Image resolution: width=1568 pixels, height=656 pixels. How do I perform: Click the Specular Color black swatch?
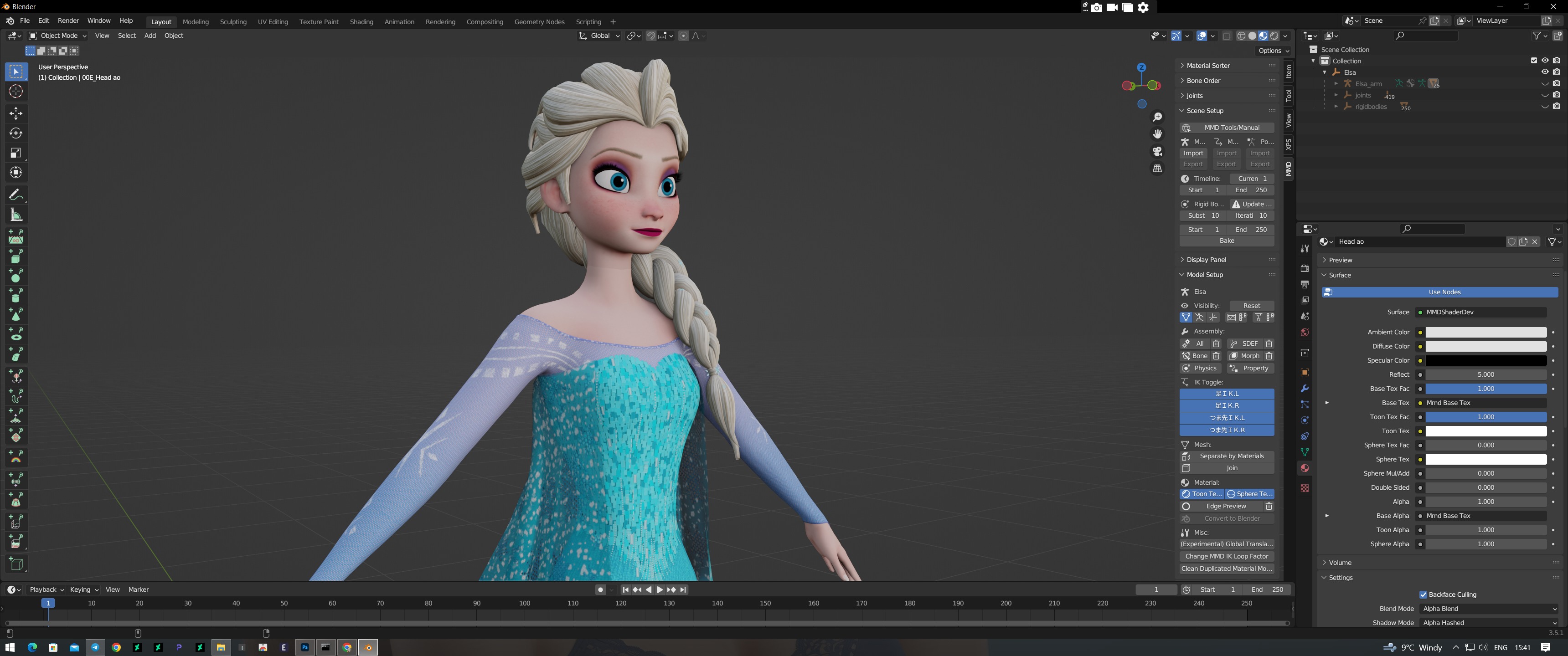coord(1485,361)
